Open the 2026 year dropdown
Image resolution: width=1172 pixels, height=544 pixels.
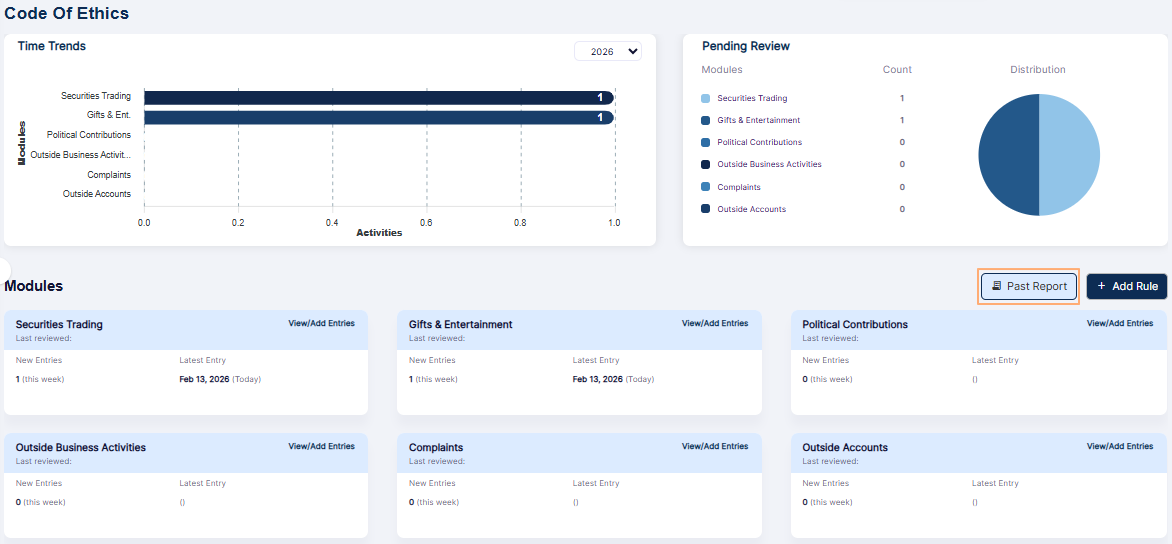(x=608, y=51)
